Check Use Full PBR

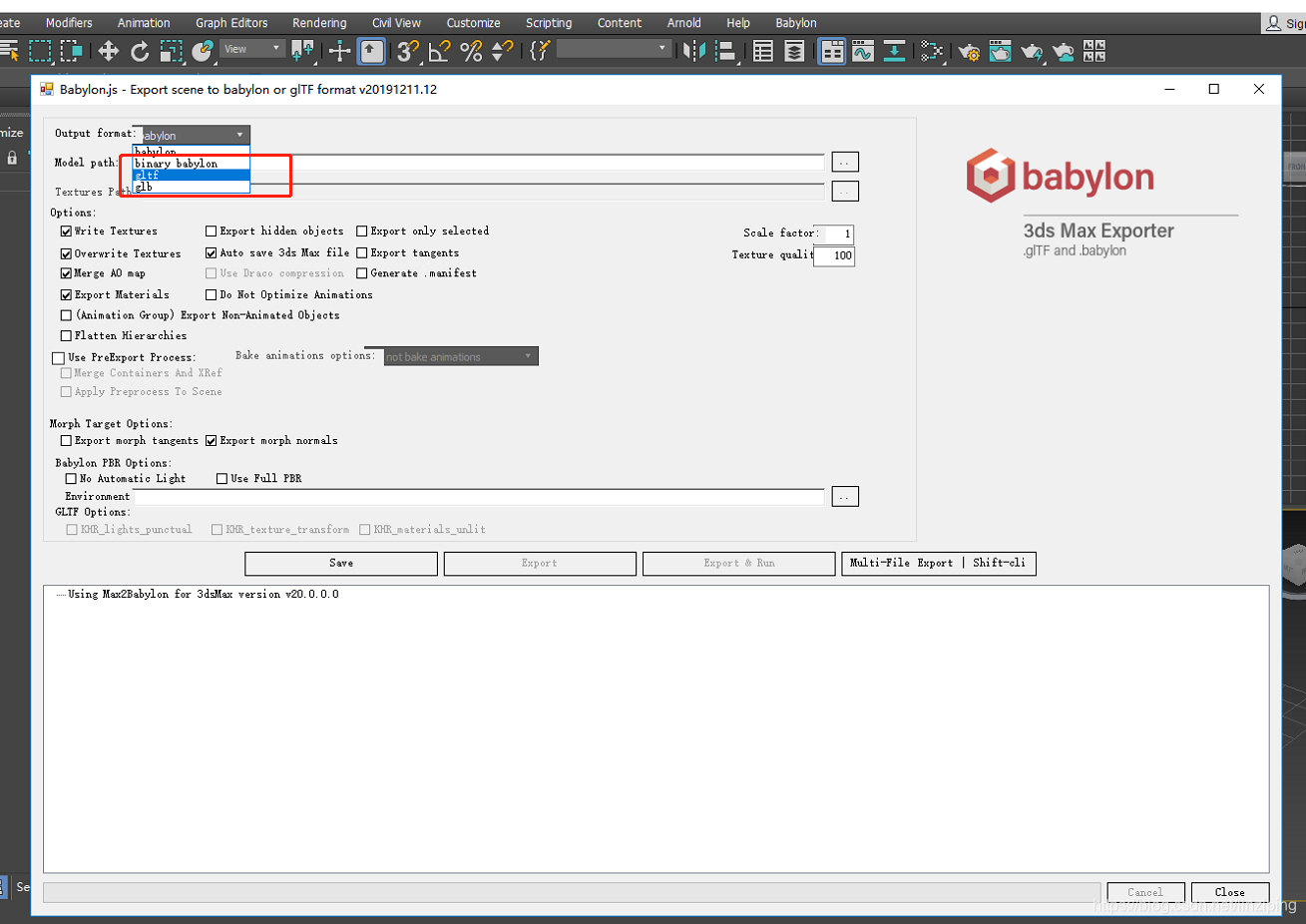click(221, 479)
